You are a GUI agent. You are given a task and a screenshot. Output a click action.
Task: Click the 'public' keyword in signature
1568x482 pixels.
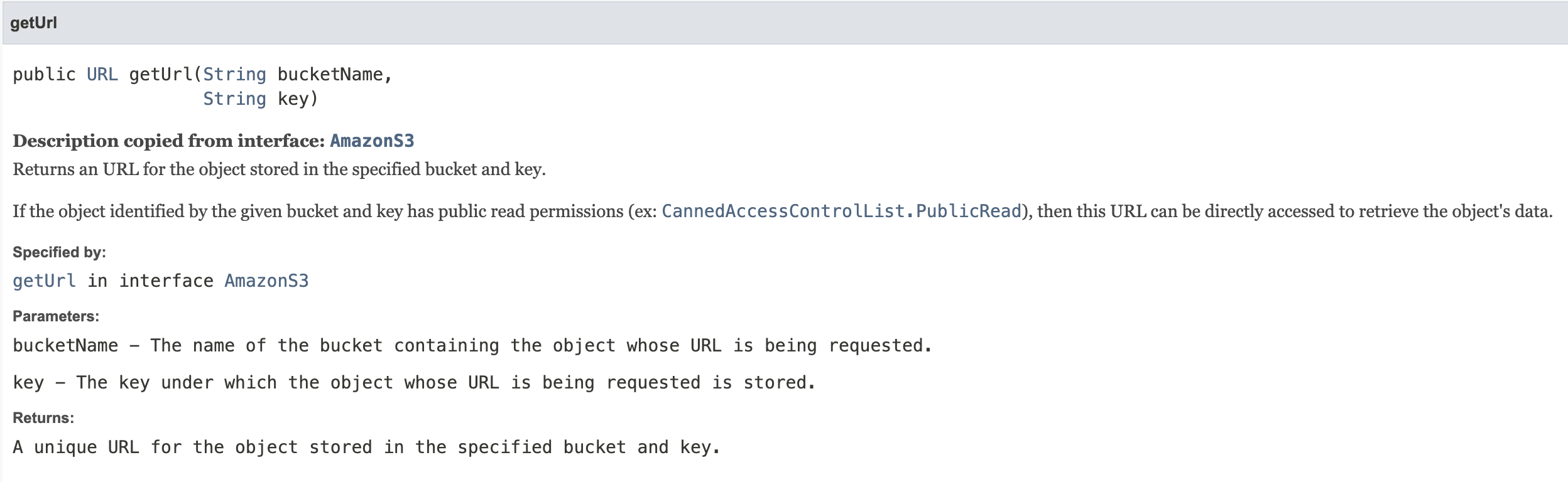tap(44, 75)
